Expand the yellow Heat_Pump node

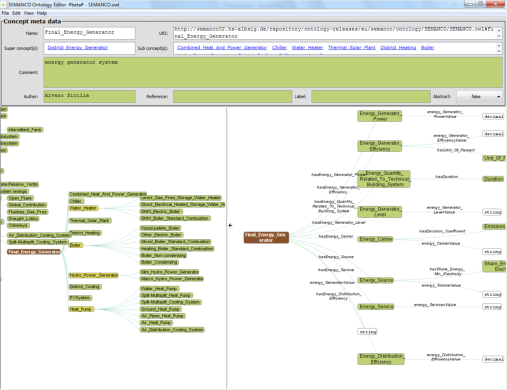[81, 309]
